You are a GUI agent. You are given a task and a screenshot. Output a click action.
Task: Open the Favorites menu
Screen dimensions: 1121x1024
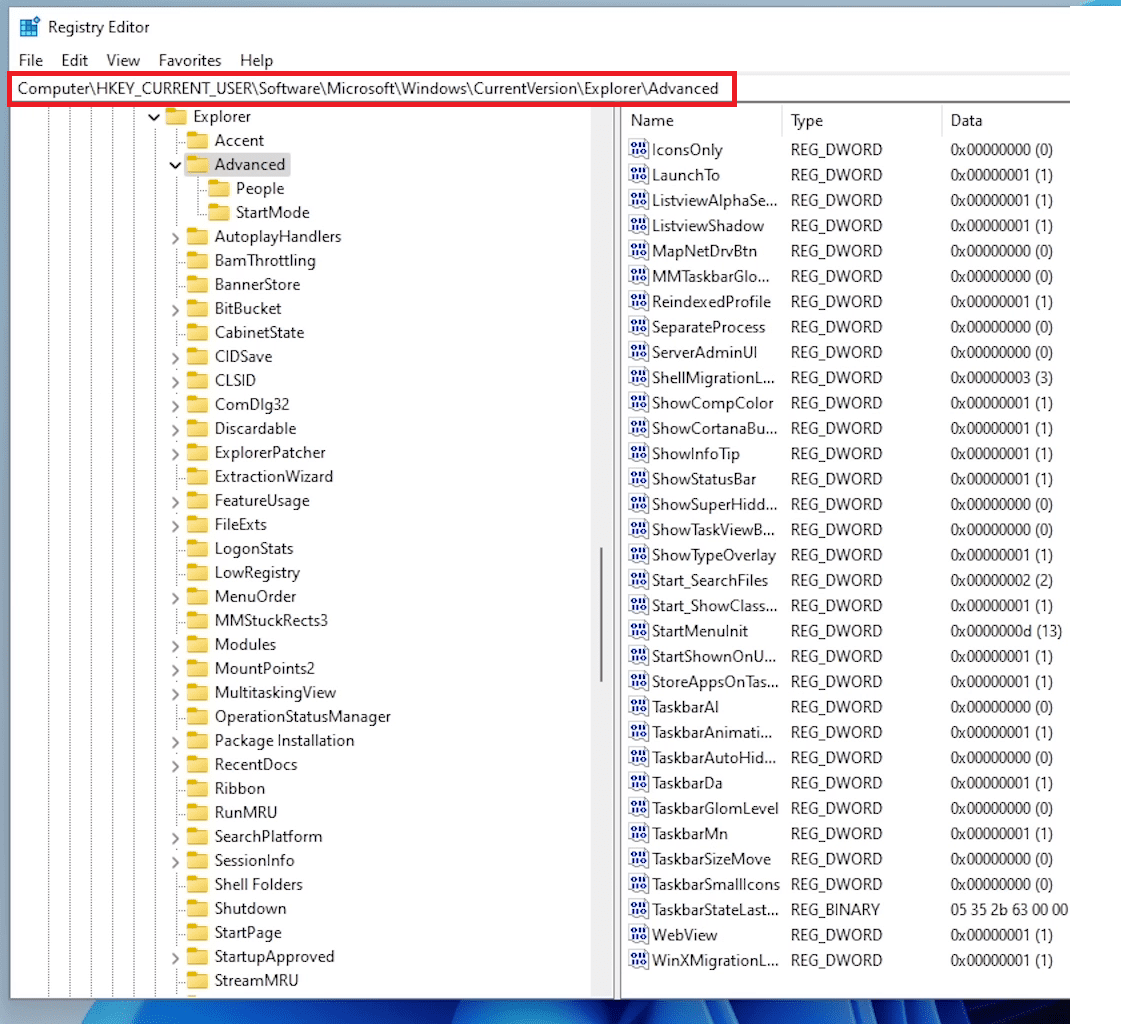(x=190, y=61)
